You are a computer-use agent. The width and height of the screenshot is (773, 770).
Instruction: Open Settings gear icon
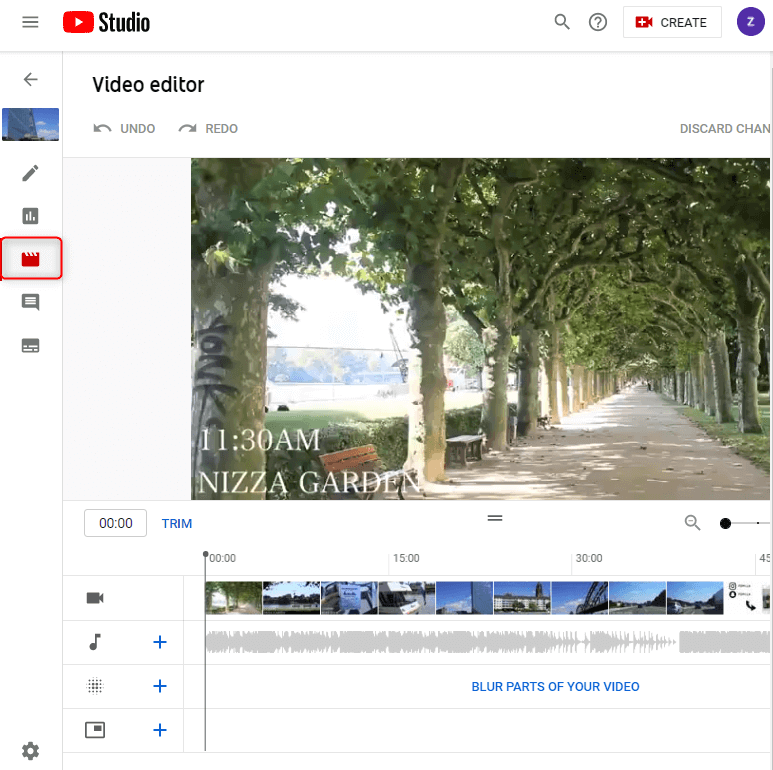click(31, 750)
